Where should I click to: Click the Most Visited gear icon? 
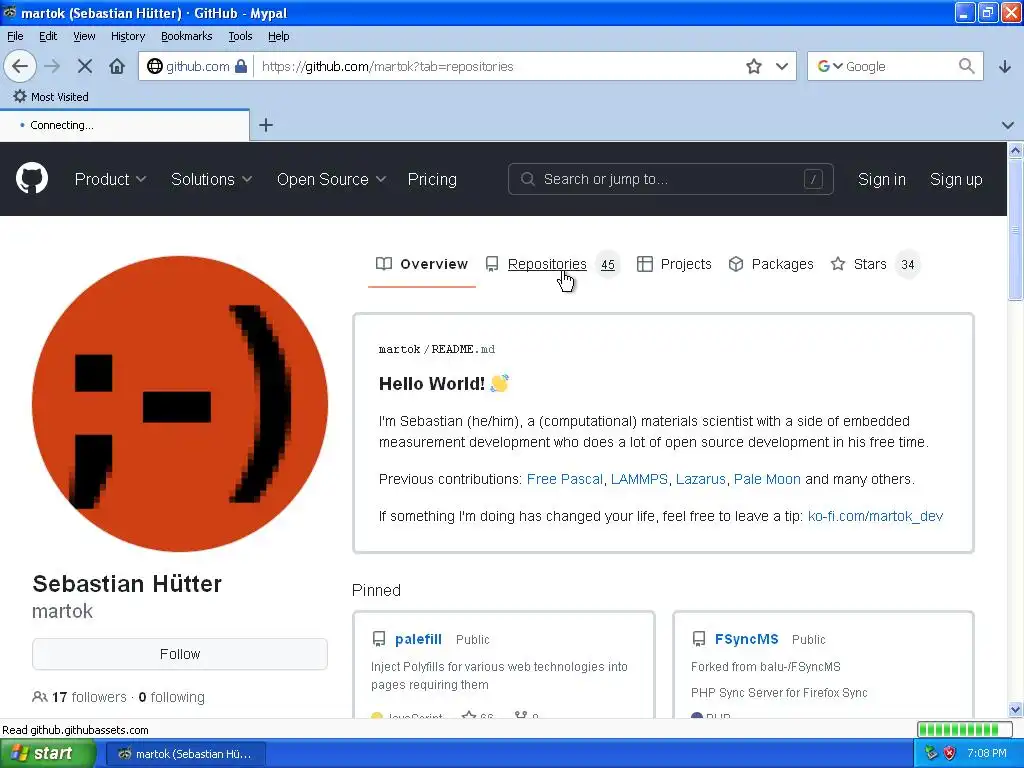20,96
